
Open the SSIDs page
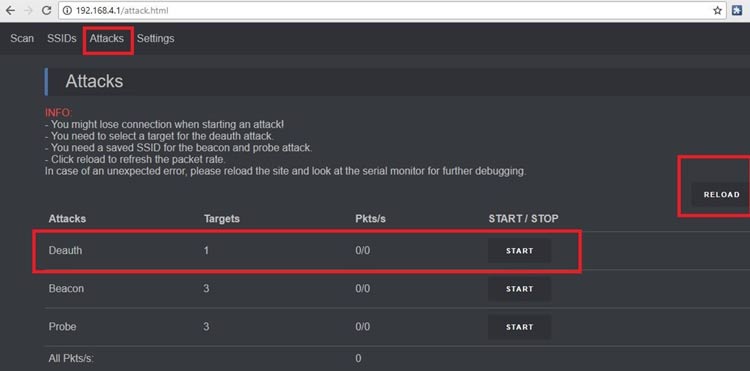point(62,38)
